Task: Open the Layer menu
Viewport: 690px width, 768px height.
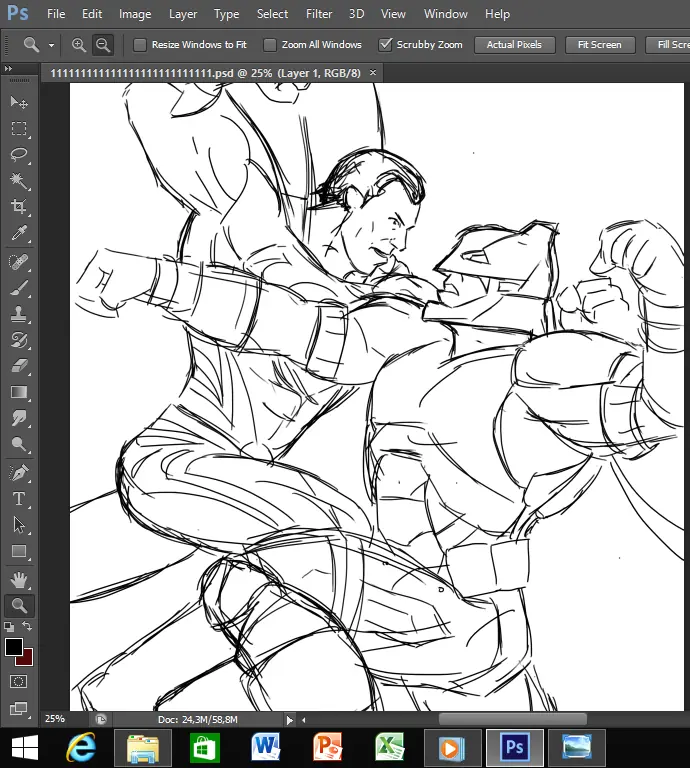Action: point(183,14)
